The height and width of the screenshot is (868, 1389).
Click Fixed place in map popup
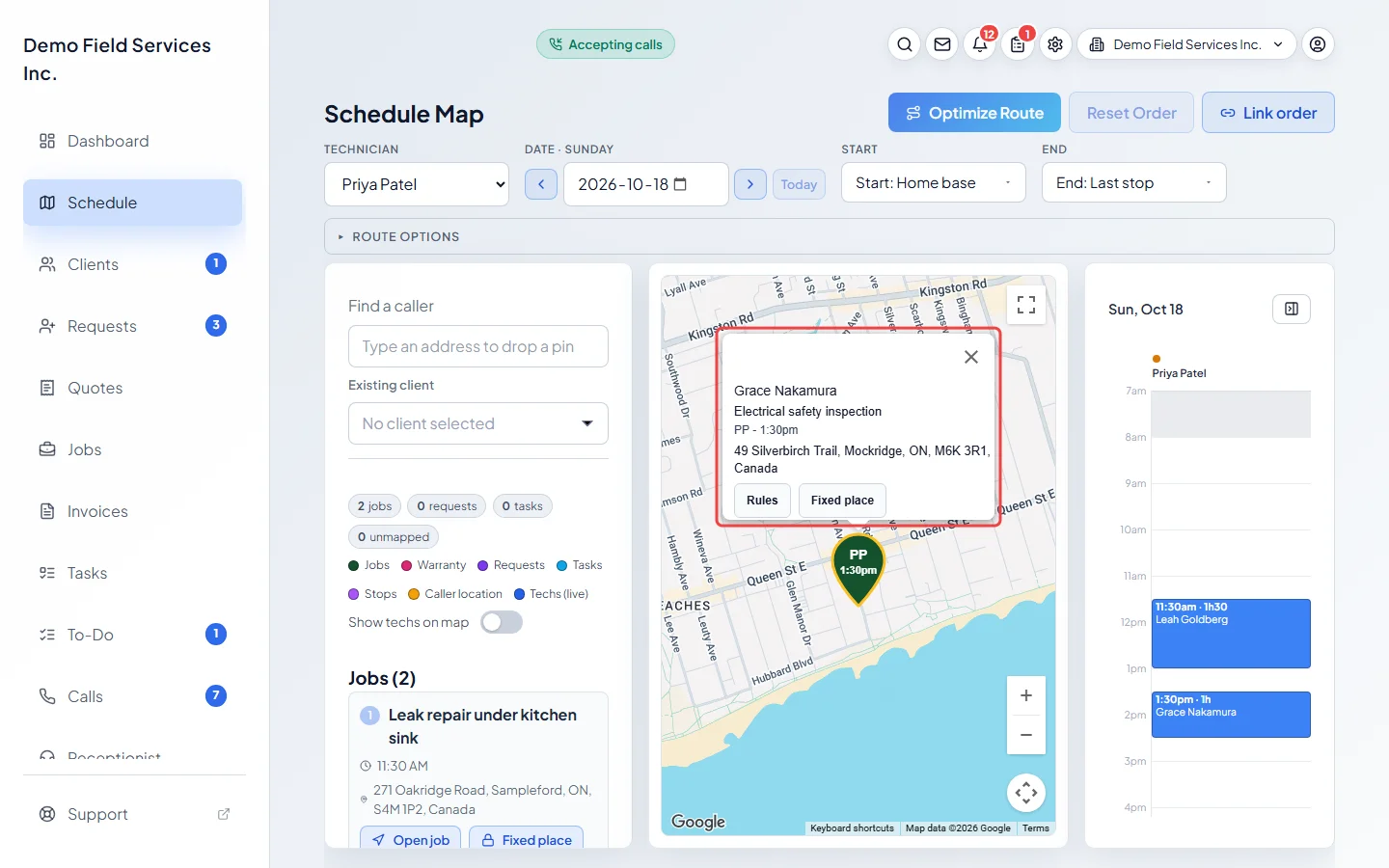(842, 501)
